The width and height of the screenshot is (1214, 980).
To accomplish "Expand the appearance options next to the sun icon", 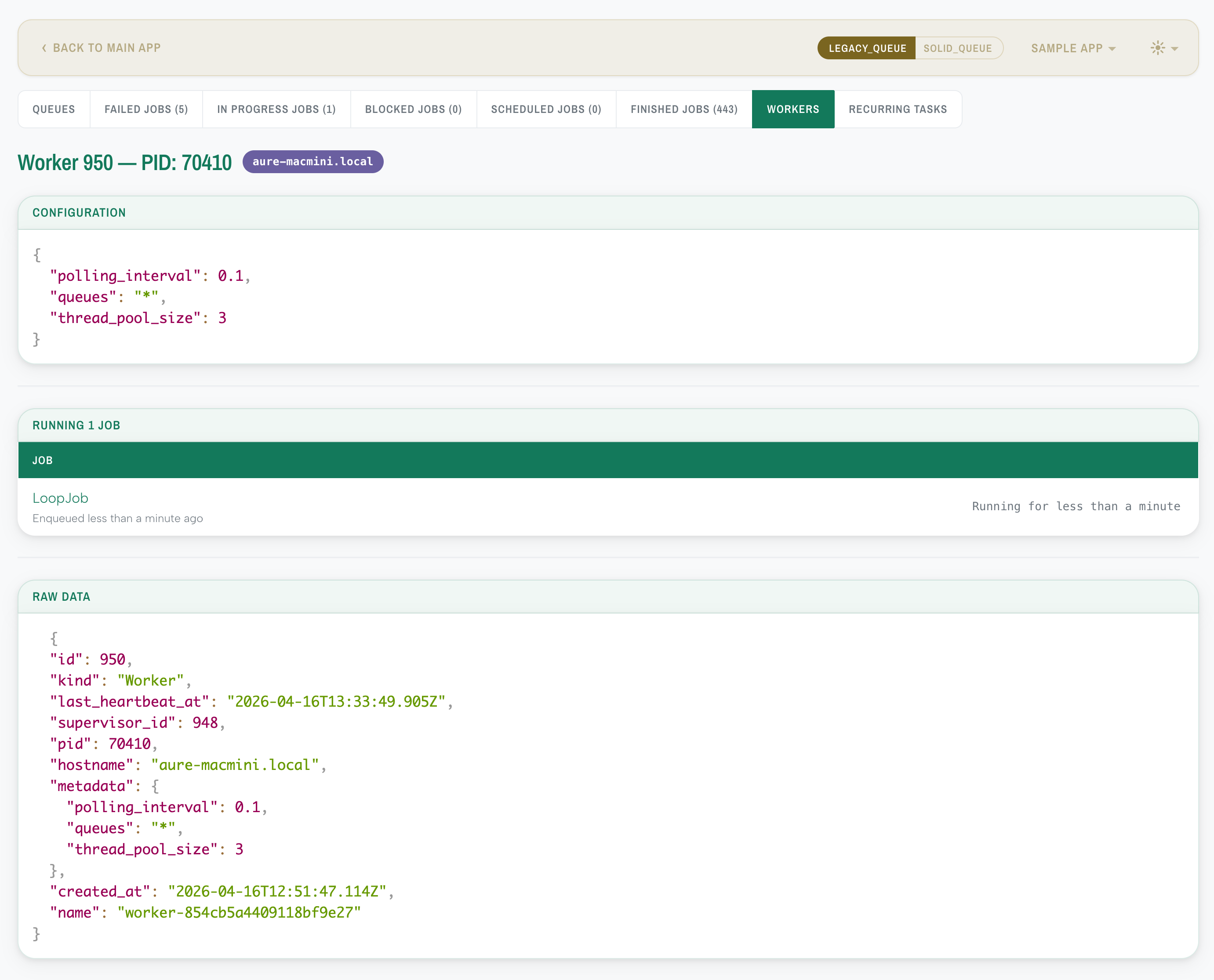I will (x=1176, y=49).
